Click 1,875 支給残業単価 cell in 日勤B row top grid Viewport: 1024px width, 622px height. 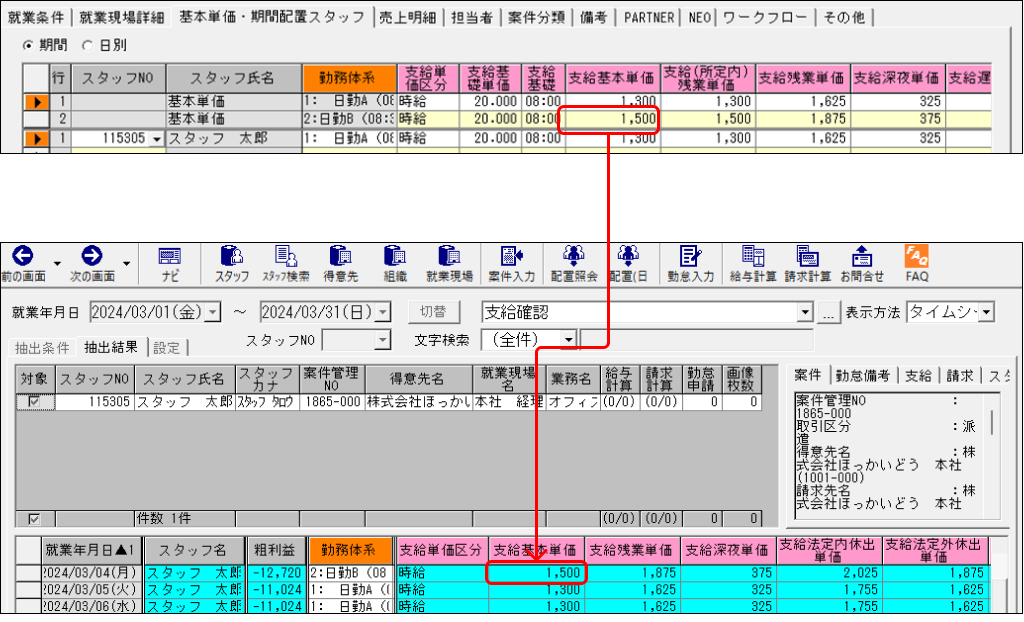(803, 120)
